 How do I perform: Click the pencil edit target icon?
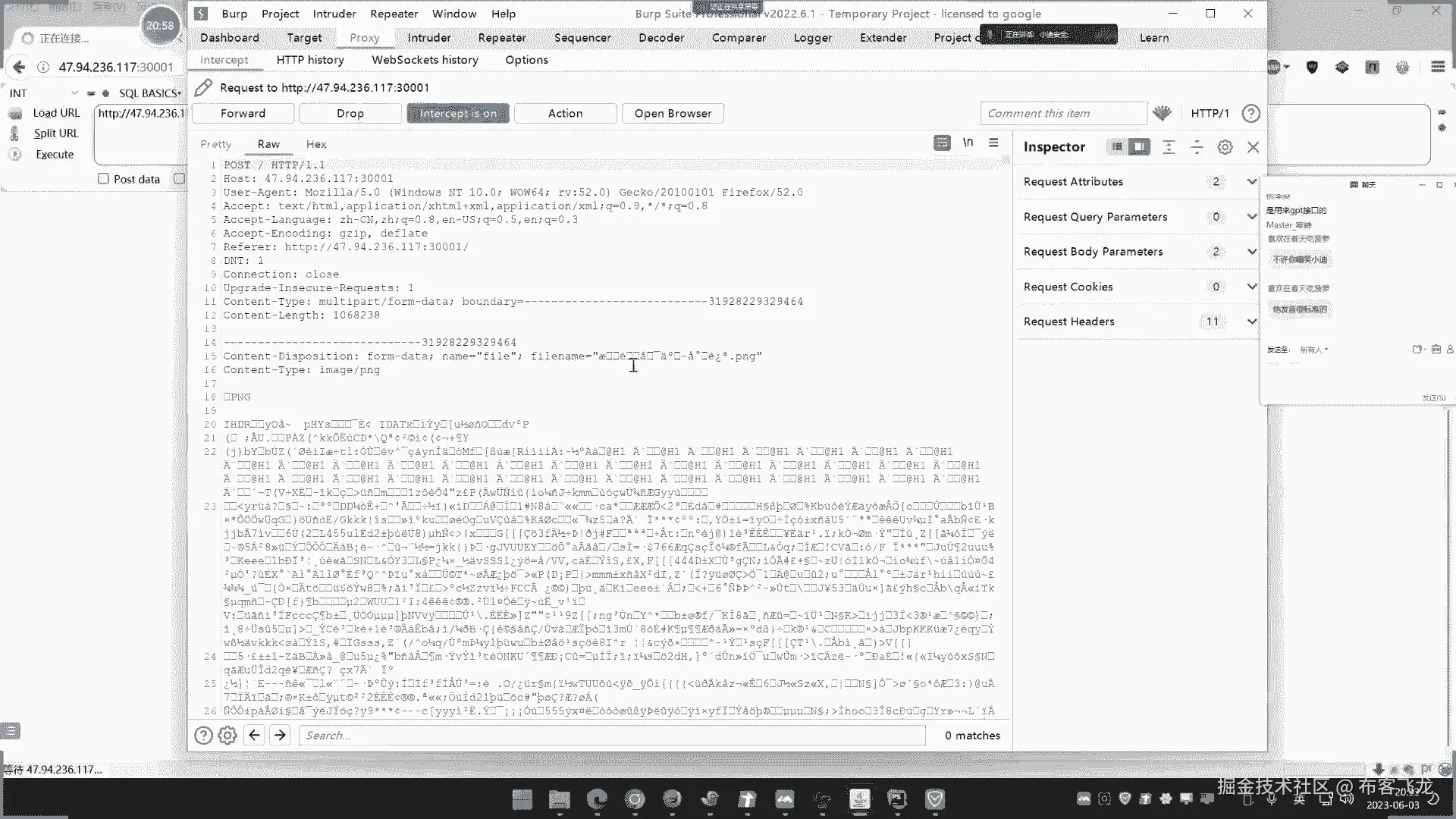(x=203, y=88)
